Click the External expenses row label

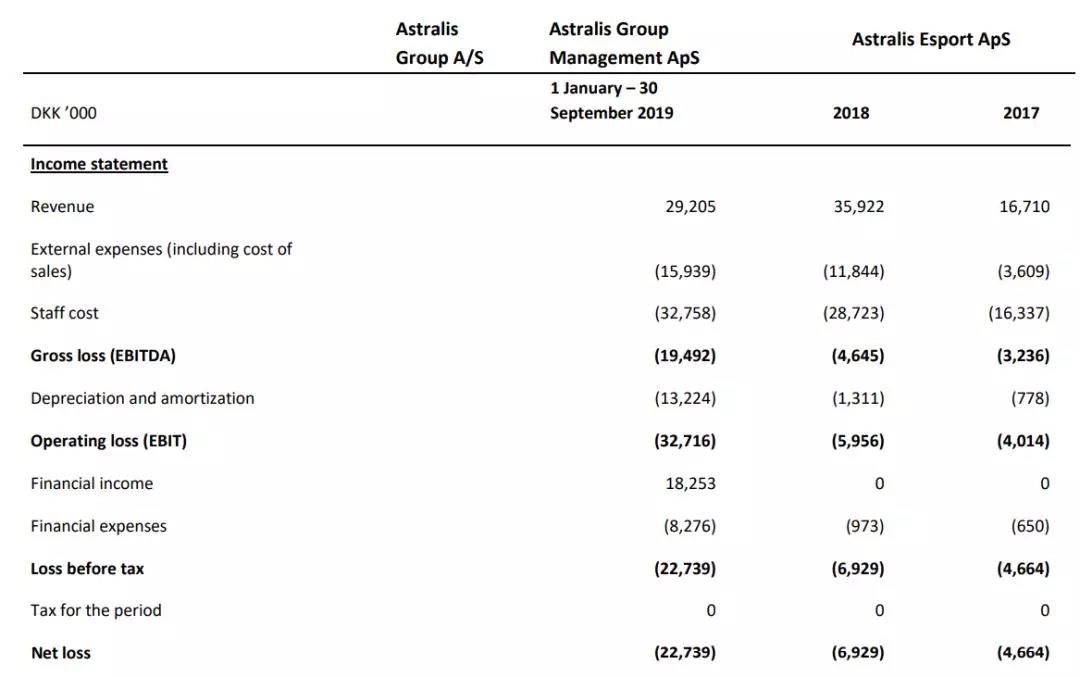click(x=161, y=260)
